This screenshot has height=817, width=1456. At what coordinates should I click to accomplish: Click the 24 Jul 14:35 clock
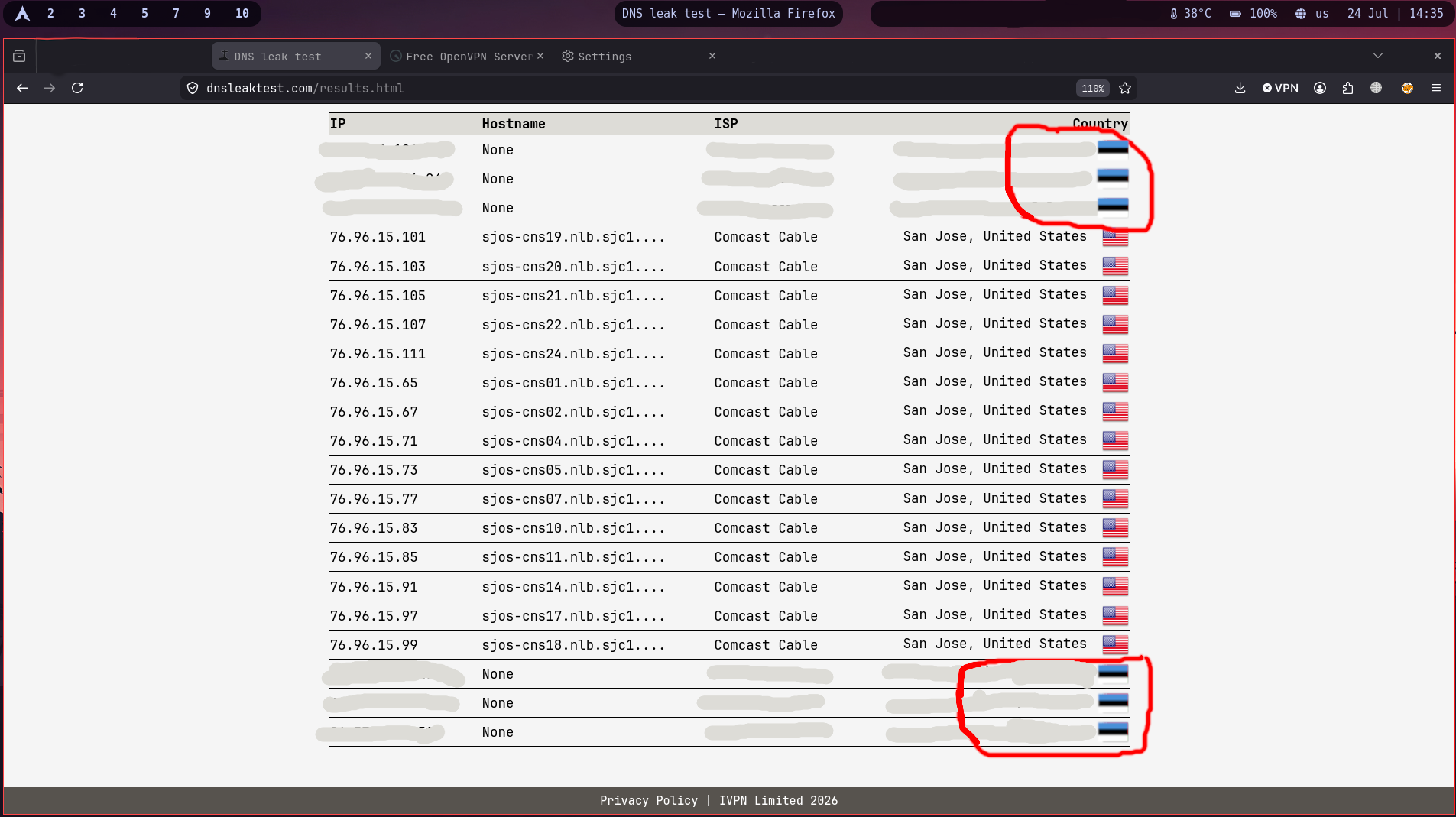click(1395, 14)
